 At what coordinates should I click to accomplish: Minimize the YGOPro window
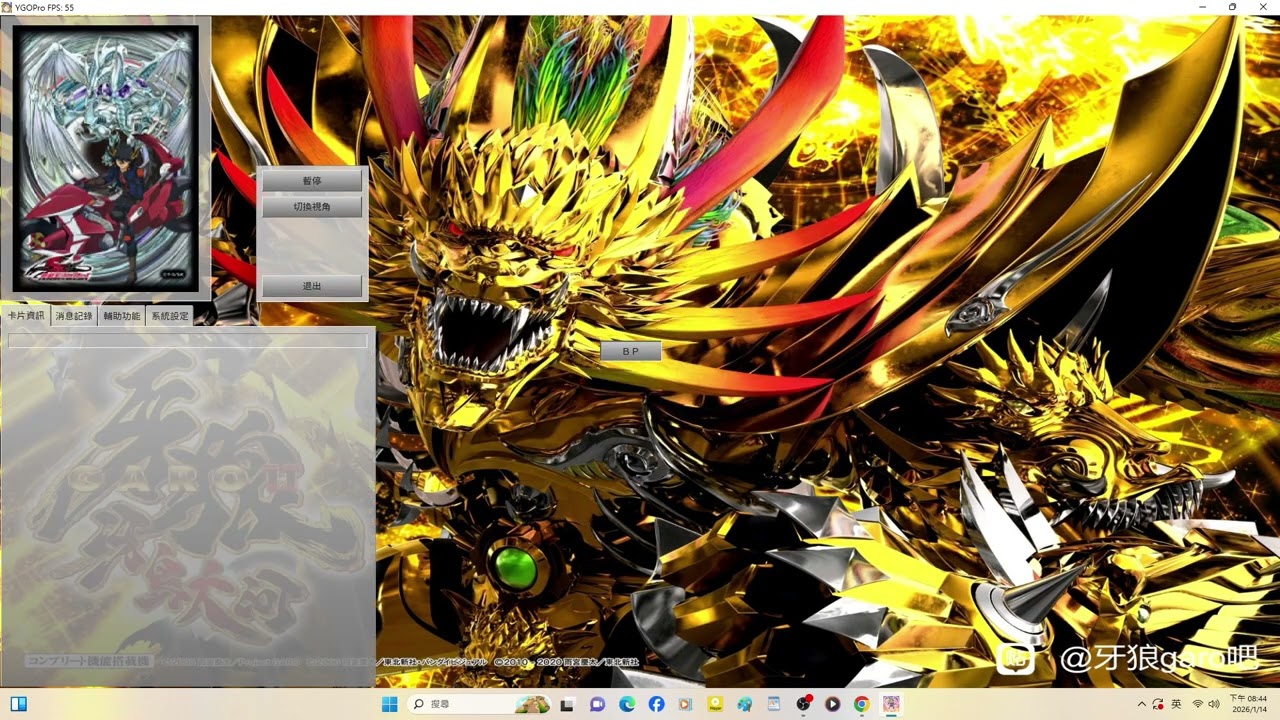(x=1202, y=7)
